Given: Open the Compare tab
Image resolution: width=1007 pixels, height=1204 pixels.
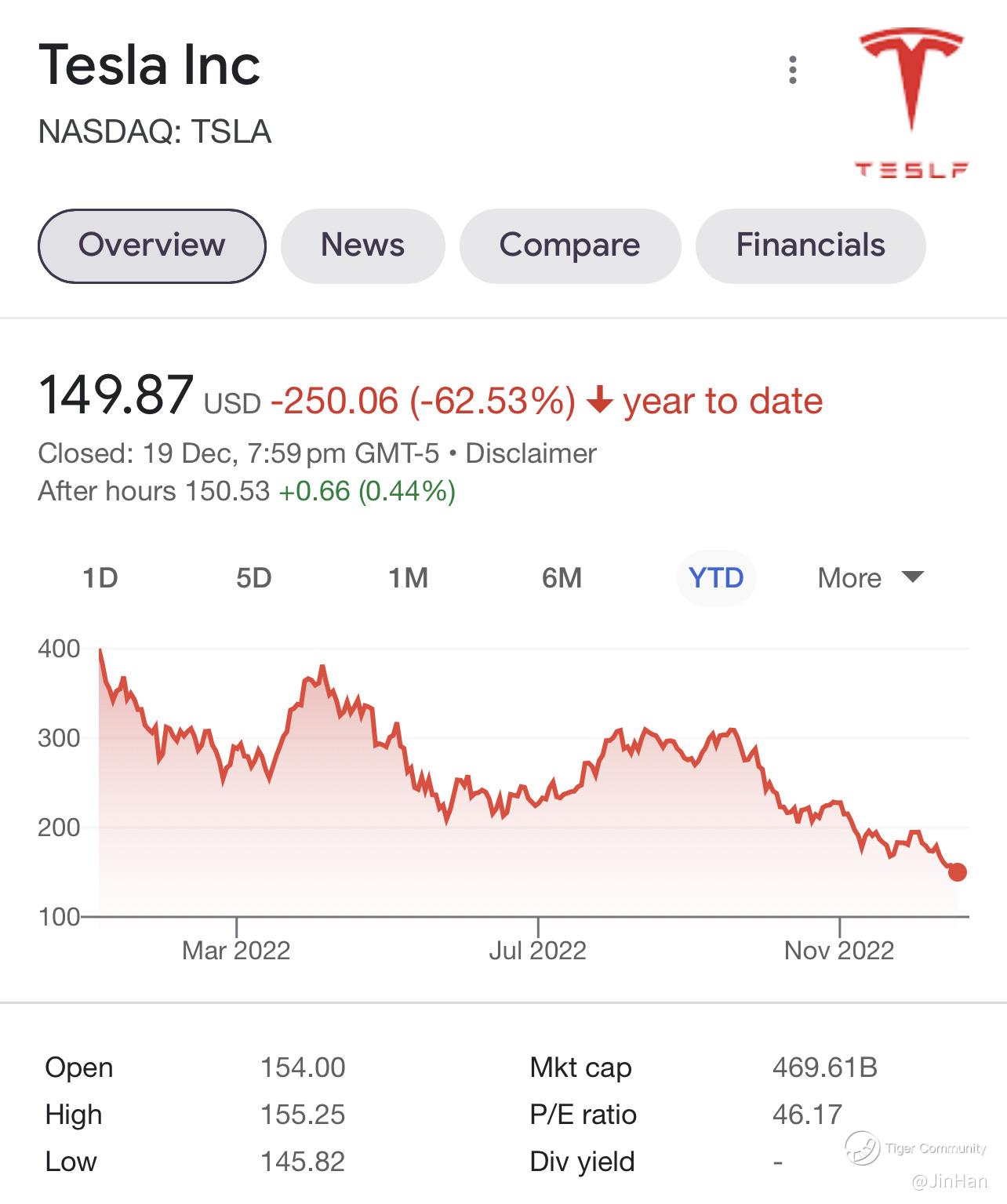Looking at the screenshot, I should coord(569,246).
